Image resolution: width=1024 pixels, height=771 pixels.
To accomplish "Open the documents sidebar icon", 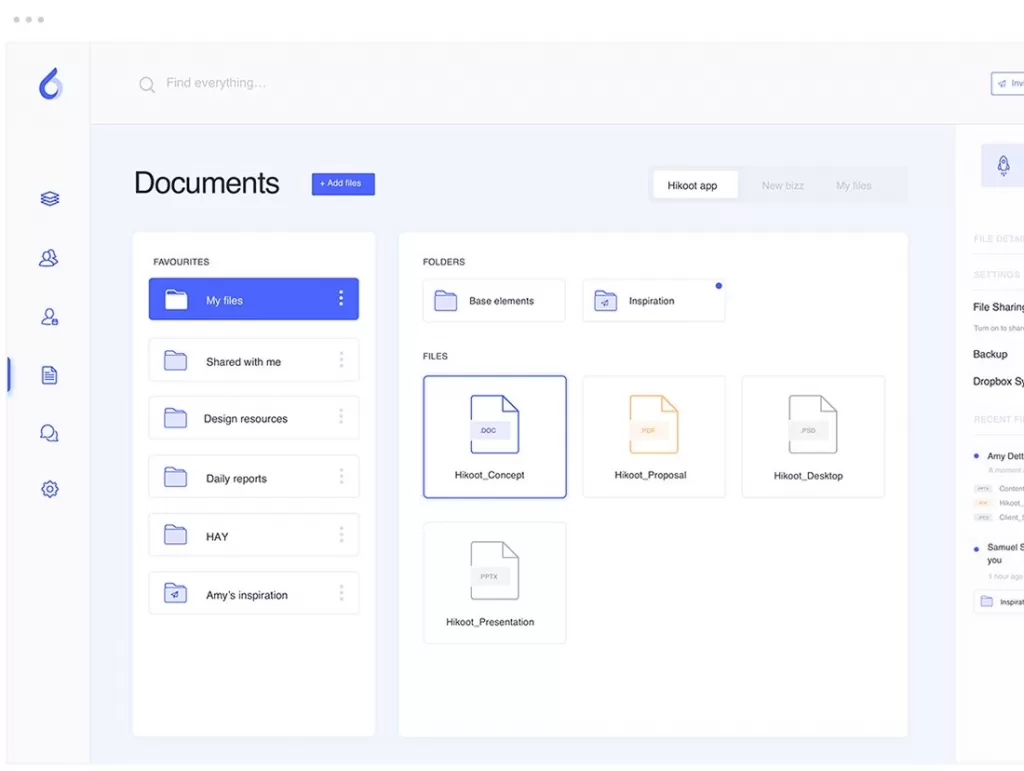I will [x=50, y=375].
